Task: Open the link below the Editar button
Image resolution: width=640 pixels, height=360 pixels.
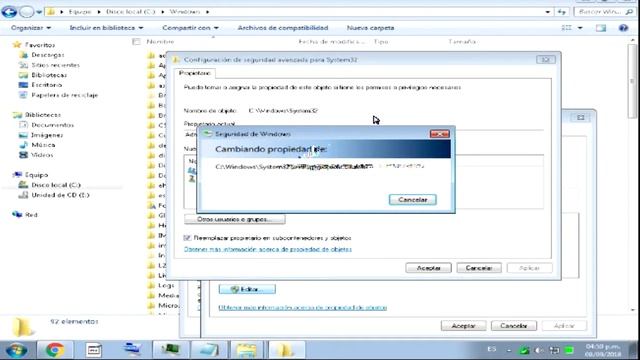Action: [302, 307]
